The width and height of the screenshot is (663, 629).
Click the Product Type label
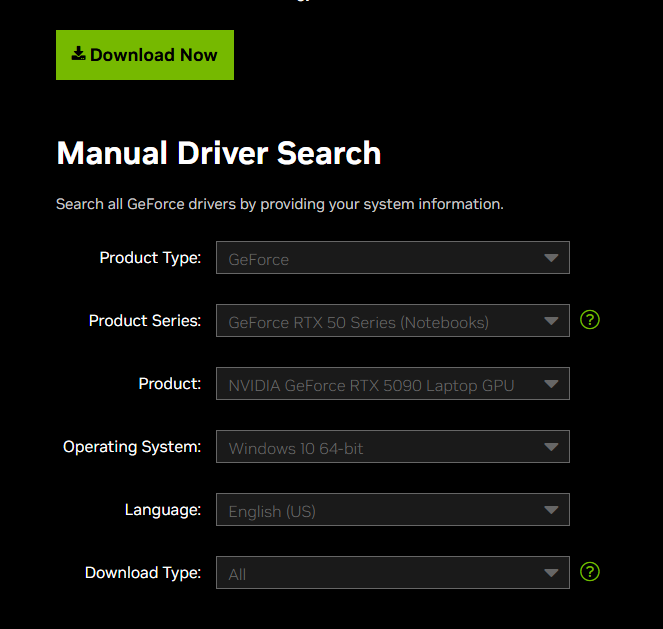tap(150, 258)
